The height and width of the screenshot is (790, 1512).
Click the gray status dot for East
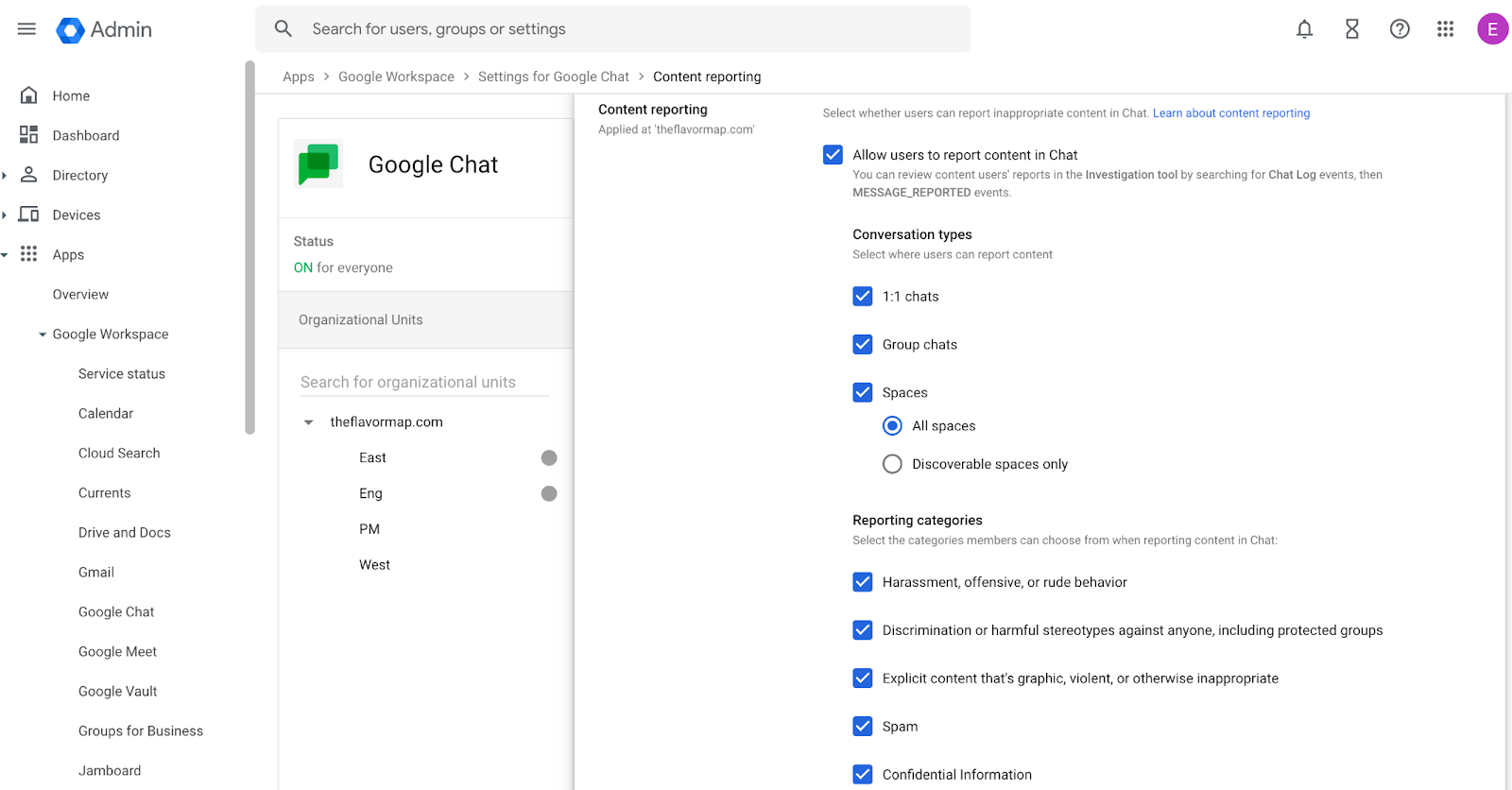click(549, 458)
